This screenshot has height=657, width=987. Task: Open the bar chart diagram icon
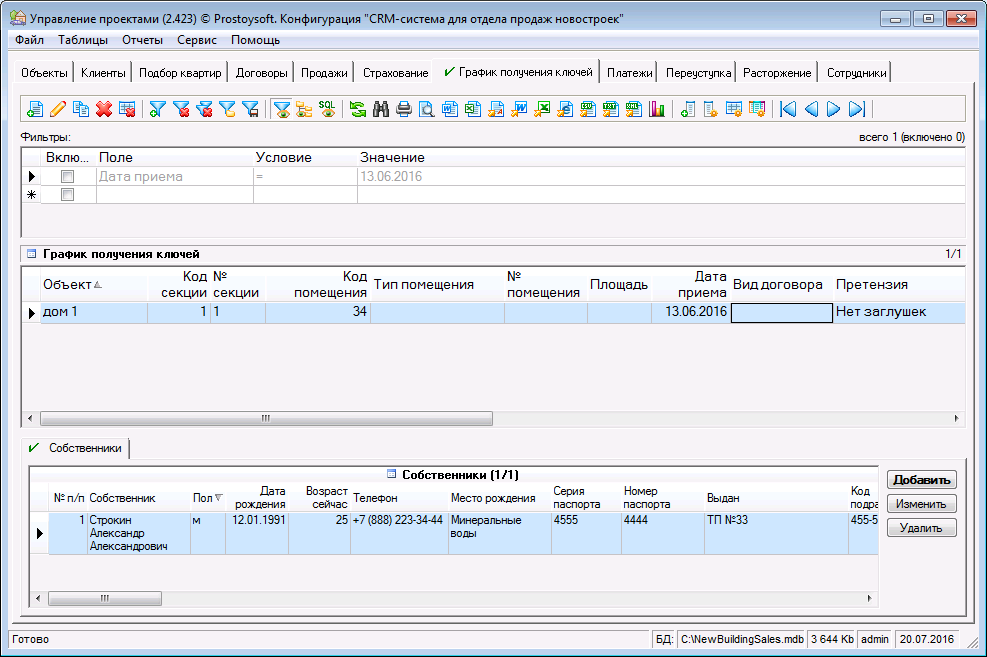(x=657, y=109)
